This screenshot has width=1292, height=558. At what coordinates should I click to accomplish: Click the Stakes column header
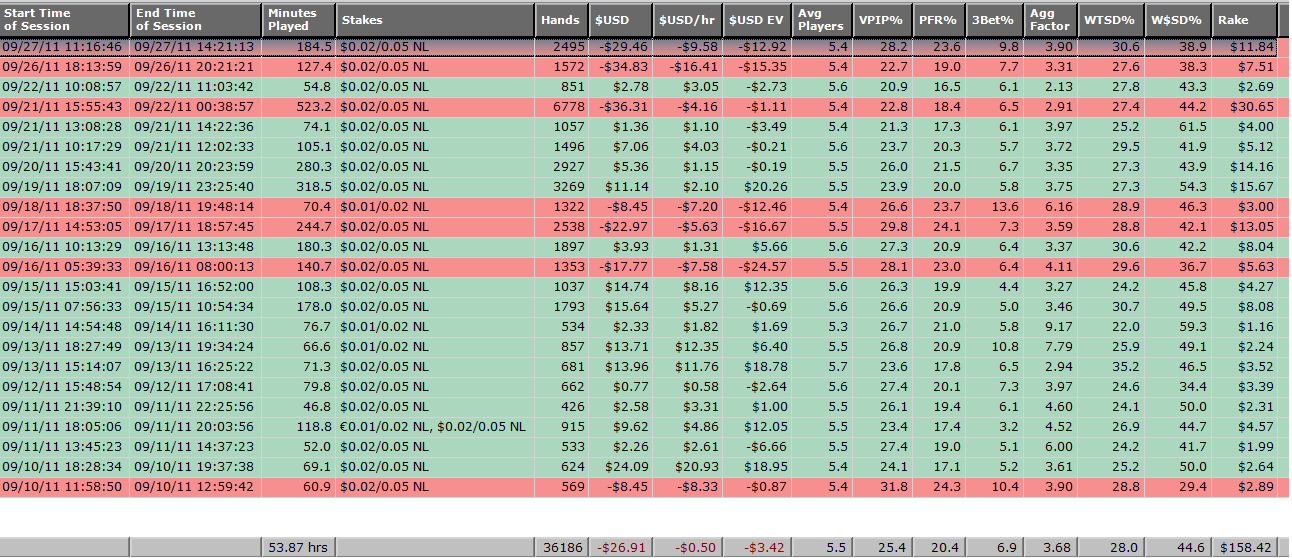[x=435, y=19]
